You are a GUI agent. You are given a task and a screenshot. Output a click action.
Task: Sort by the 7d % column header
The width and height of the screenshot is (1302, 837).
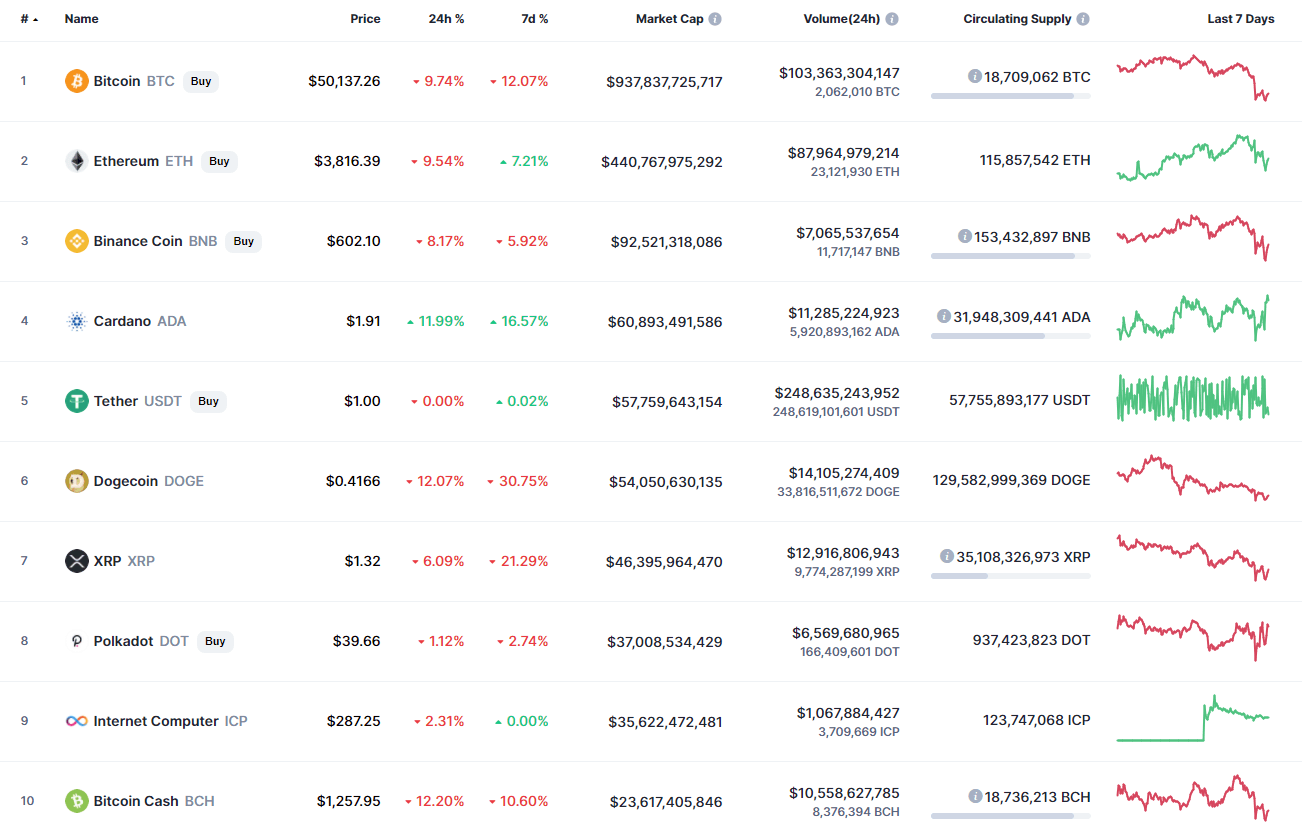(535, 19)
